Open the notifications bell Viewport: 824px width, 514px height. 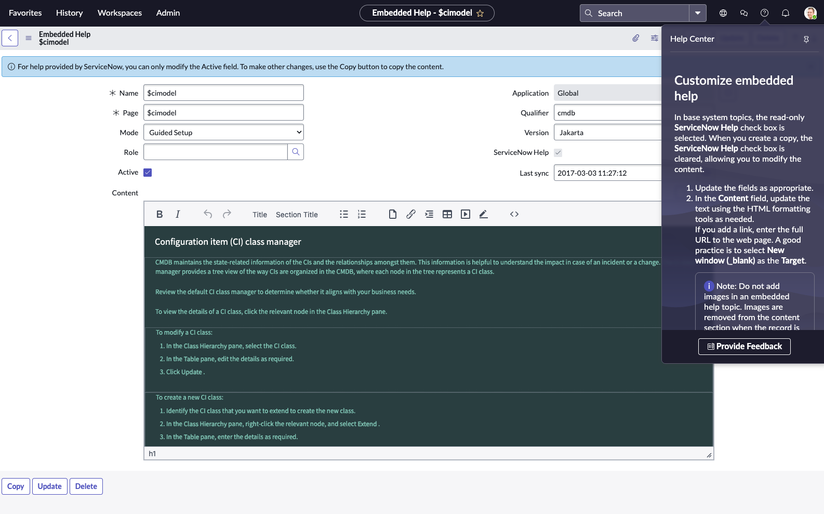(x=785, y=13)
